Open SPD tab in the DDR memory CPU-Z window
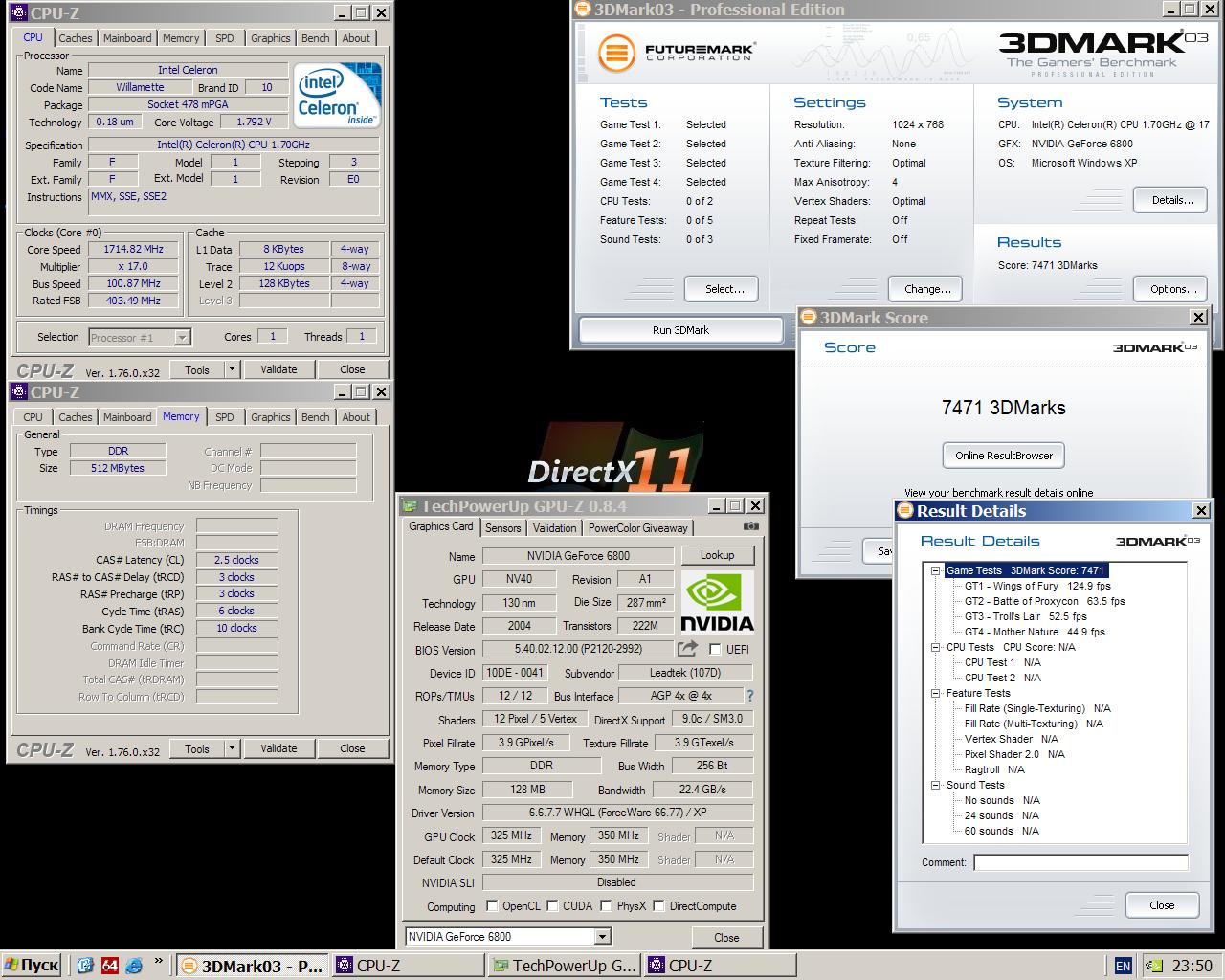 [x=224, y=417]
